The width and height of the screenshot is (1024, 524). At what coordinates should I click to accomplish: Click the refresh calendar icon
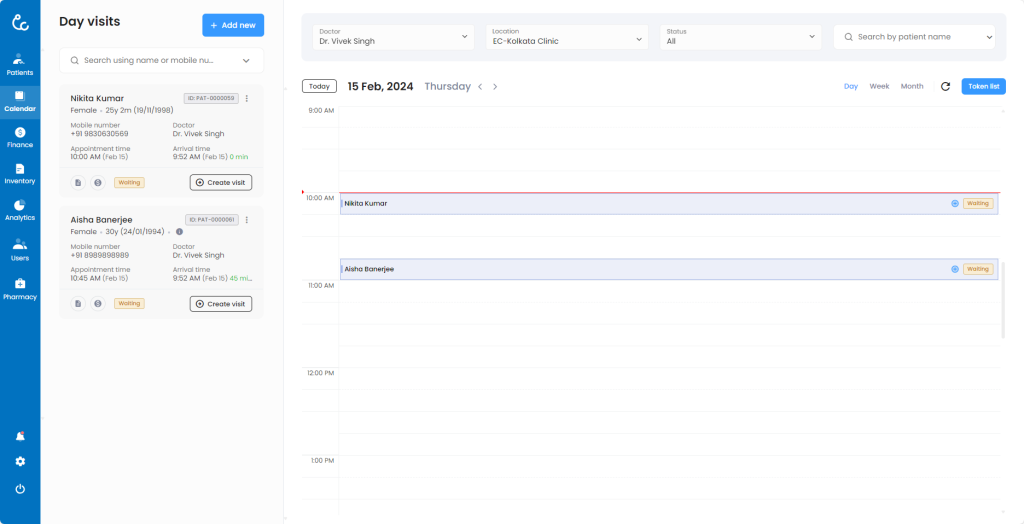coord(945,87)
